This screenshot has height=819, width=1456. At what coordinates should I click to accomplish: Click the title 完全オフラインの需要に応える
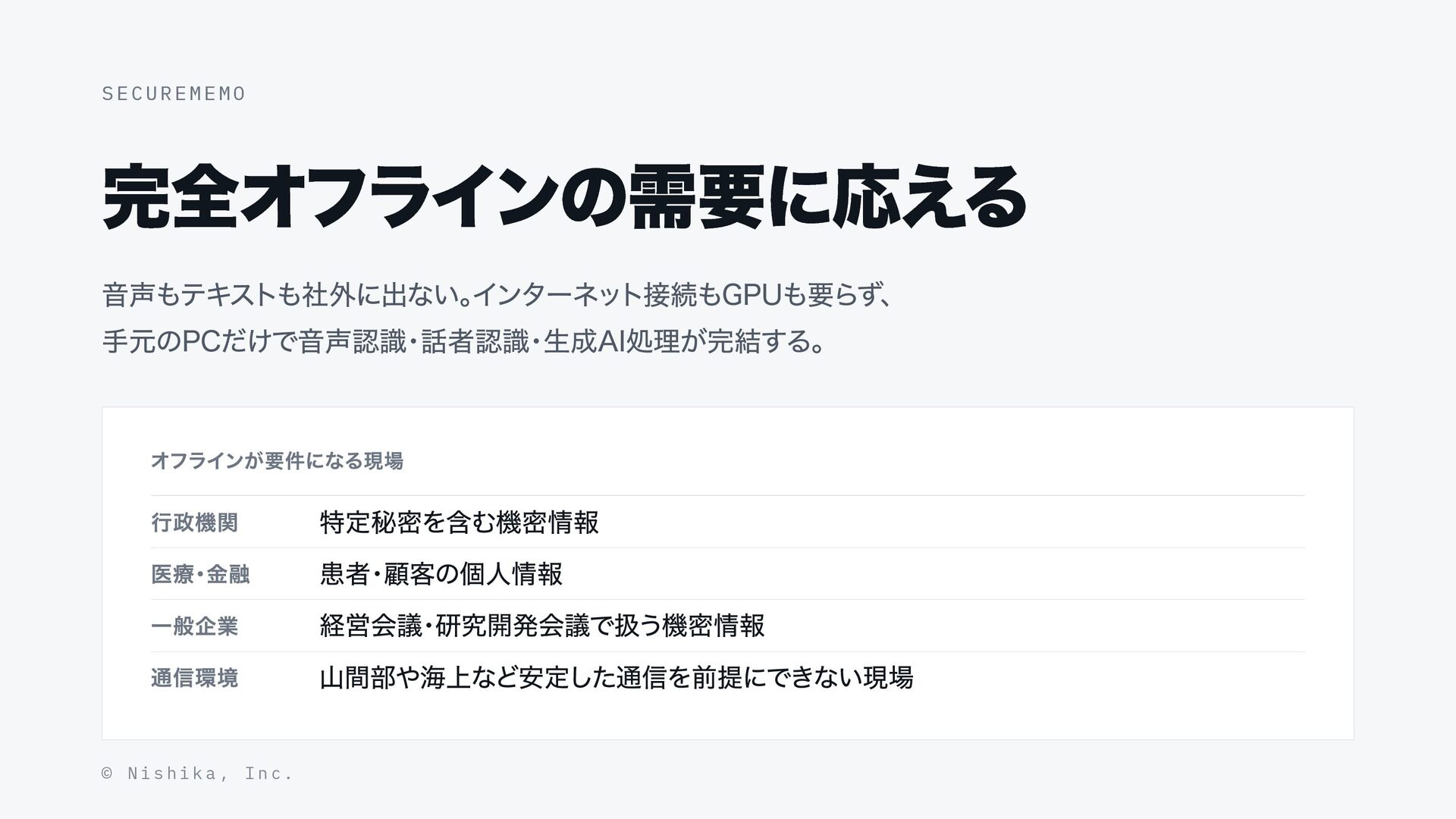[x=564, y=197]
